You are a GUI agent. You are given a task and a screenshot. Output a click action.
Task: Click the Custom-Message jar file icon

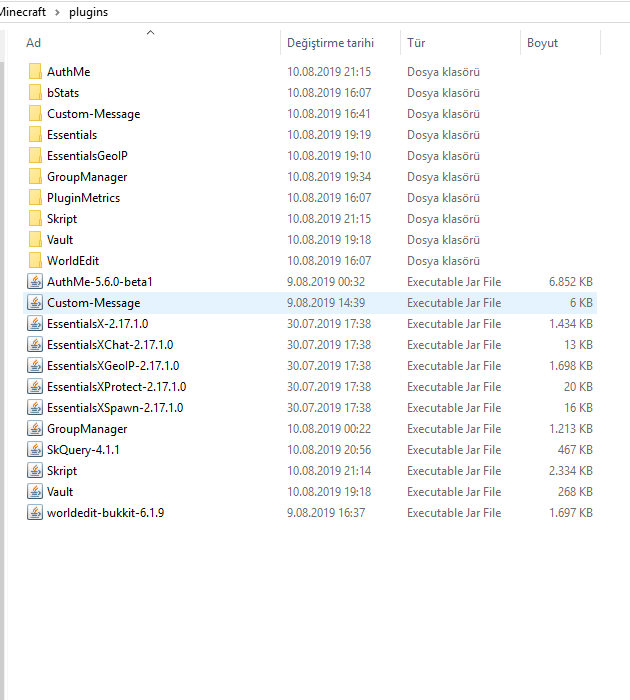35,302
